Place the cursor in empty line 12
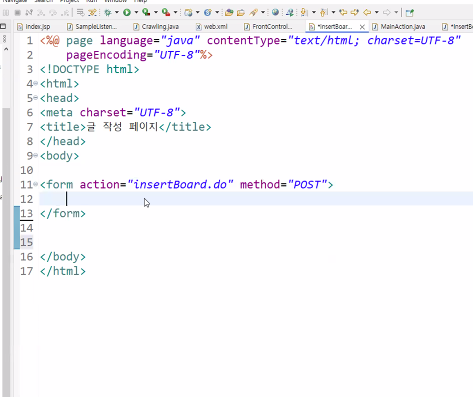 (x=256, y=199)
